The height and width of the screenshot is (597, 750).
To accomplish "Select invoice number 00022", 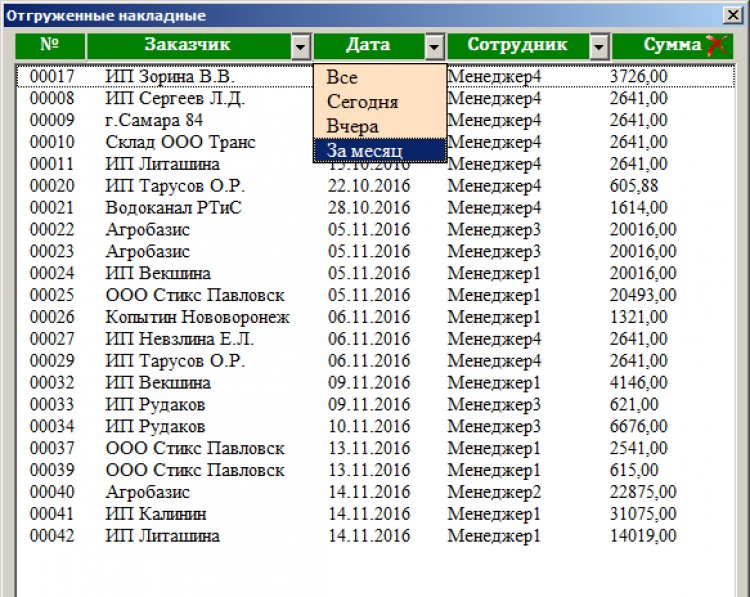I will click(52, 230).
